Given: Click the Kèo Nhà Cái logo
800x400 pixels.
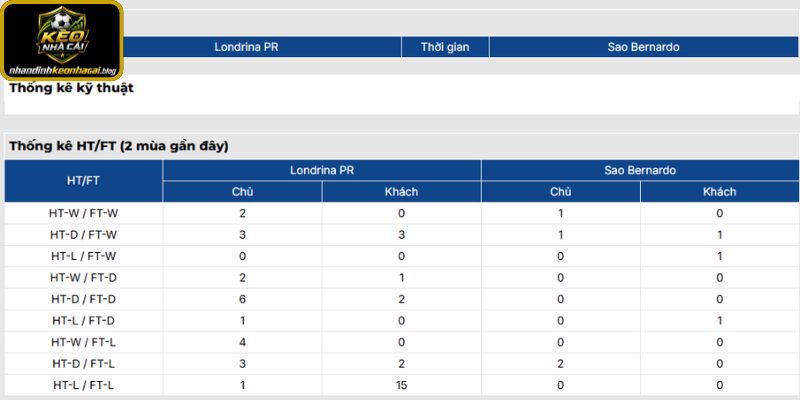Looking at the screenshot, I should pyautogui.click(x=62, y=41).
